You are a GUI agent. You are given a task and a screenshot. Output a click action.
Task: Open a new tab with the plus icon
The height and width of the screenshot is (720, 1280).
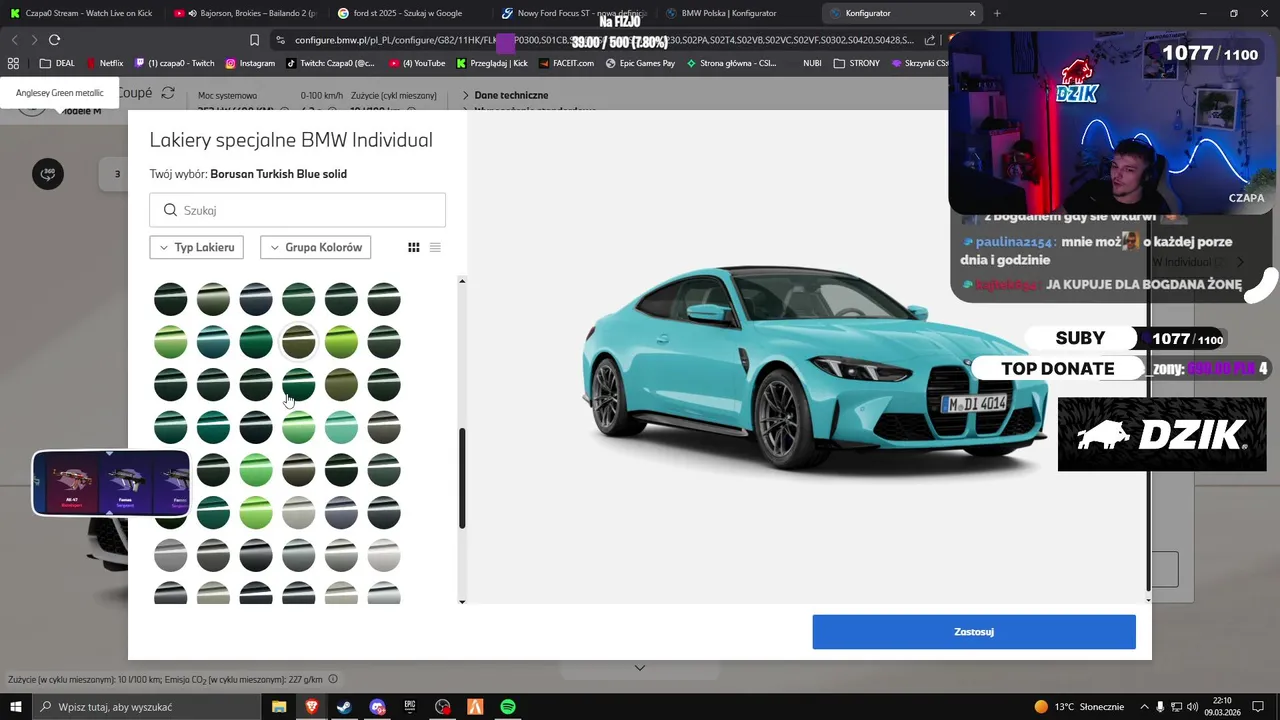[x=997, y=13]
